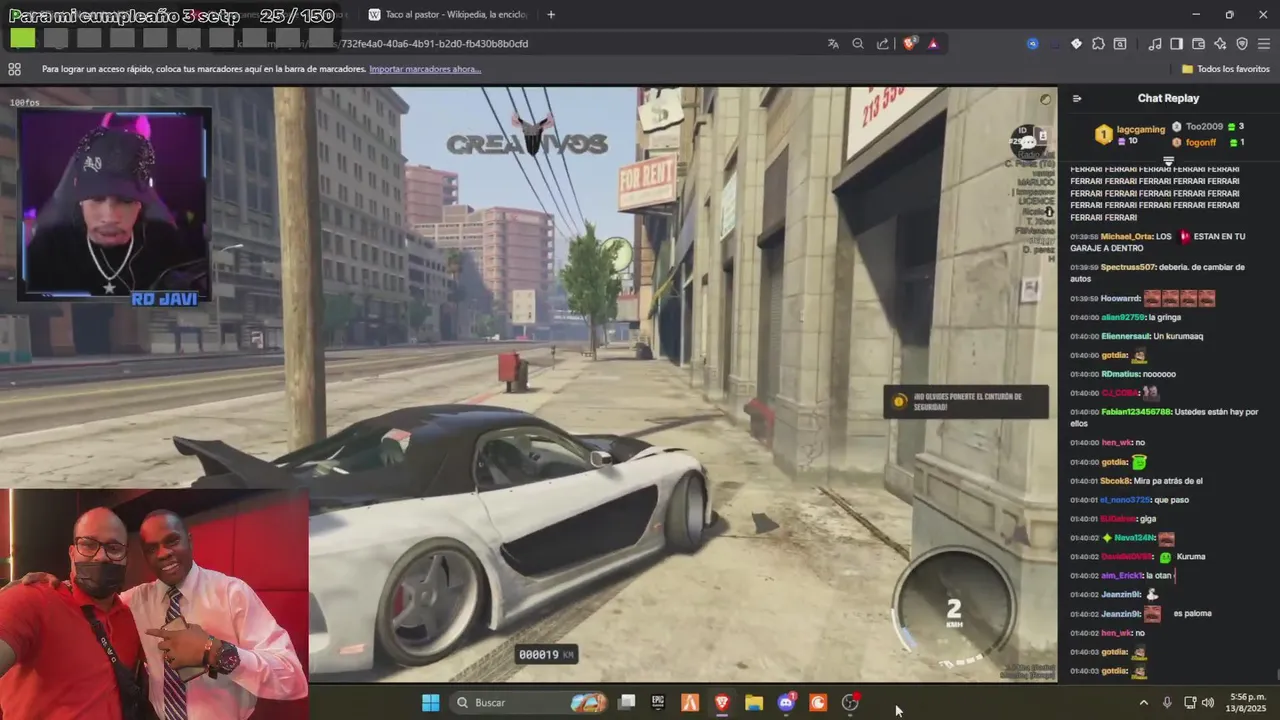Open Discord from the taskbar
This screenshot has height=720, width=1280.
786,703
